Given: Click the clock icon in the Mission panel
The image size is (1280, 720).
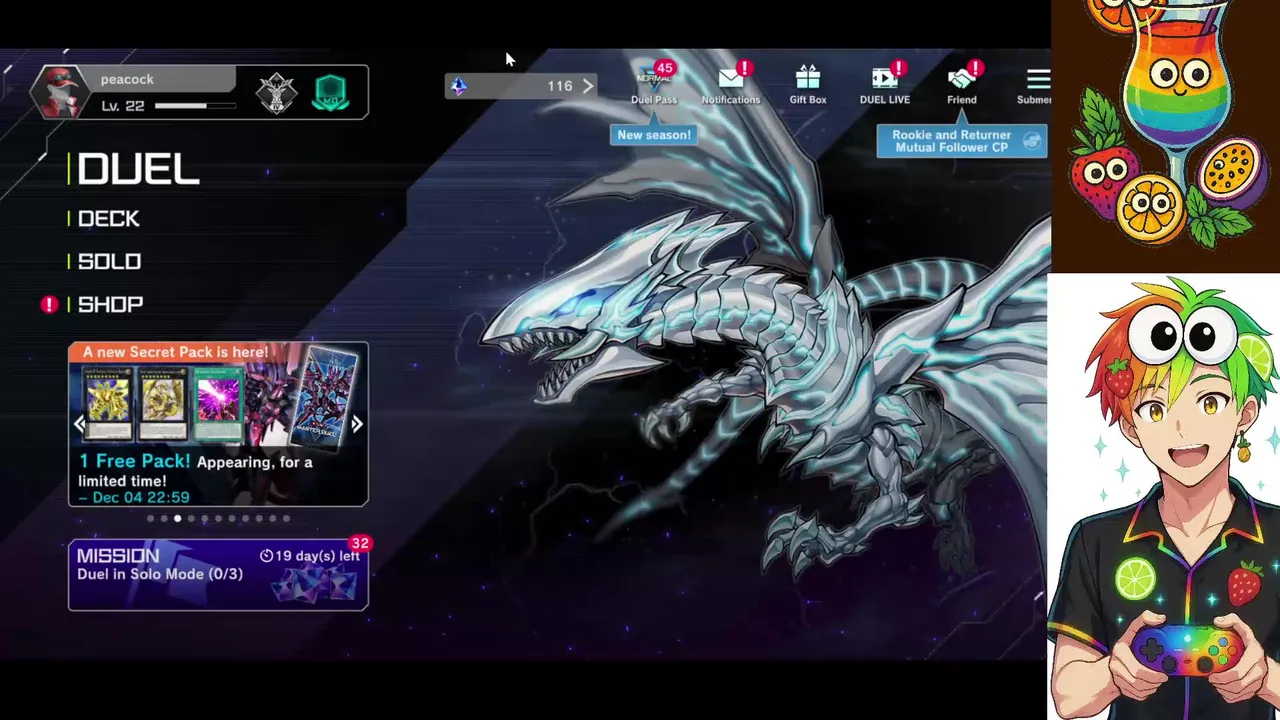Looking at the screenshot, I should [266, 556].
